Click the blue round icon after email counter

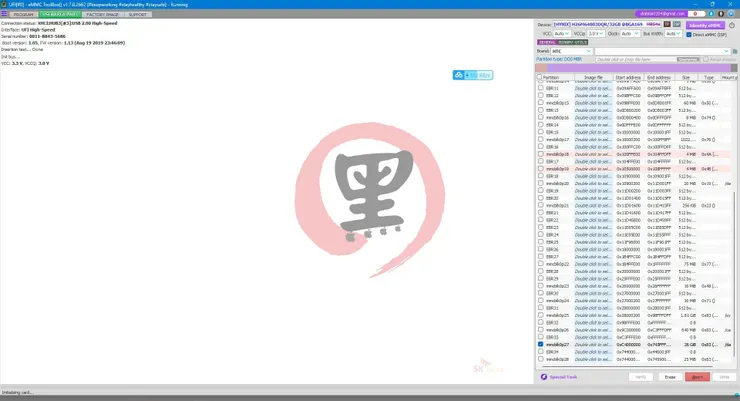(x=711, y=14)
